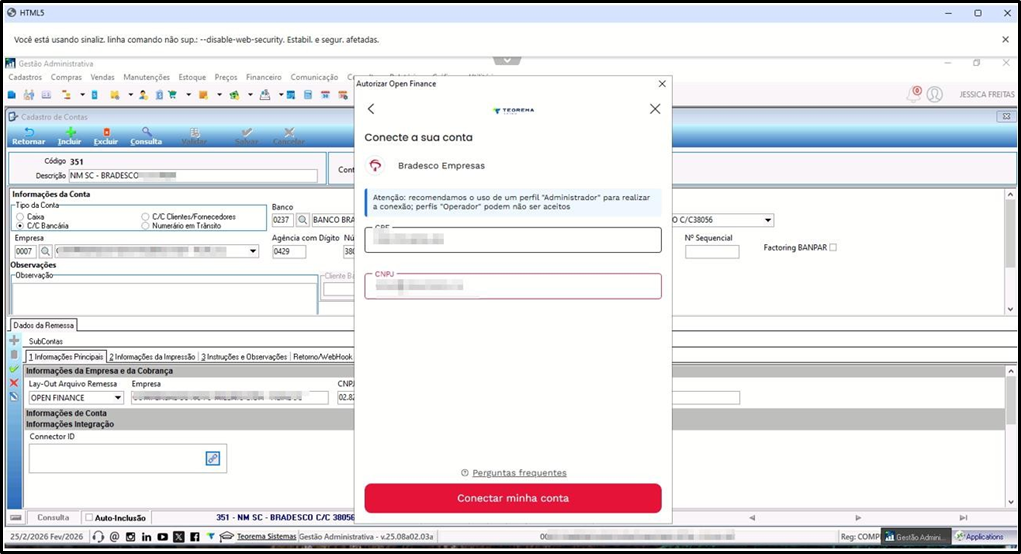Click the Conectar minha conta button
1021x554 pixels.
point(513,498)
